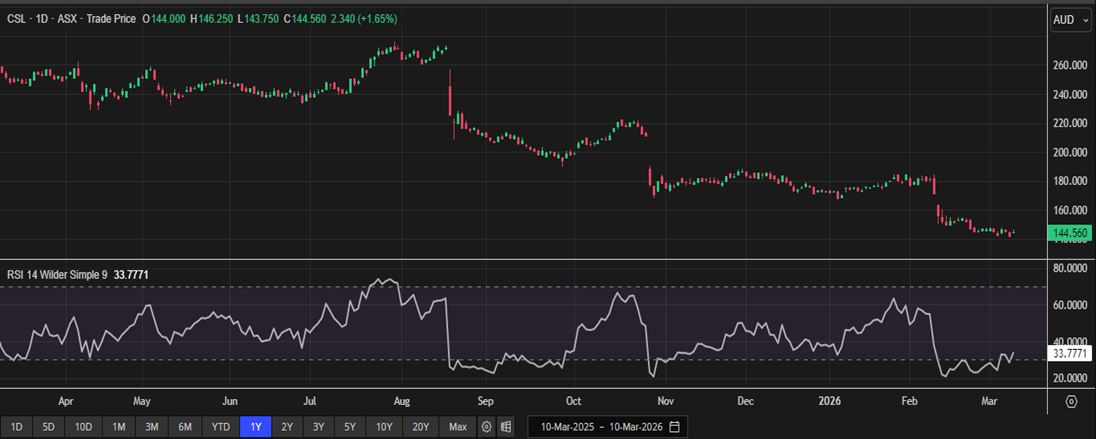The width and height of the screenshot is (1096, 439).
Task: Click the table view icon beside Max
Action: 506,427
